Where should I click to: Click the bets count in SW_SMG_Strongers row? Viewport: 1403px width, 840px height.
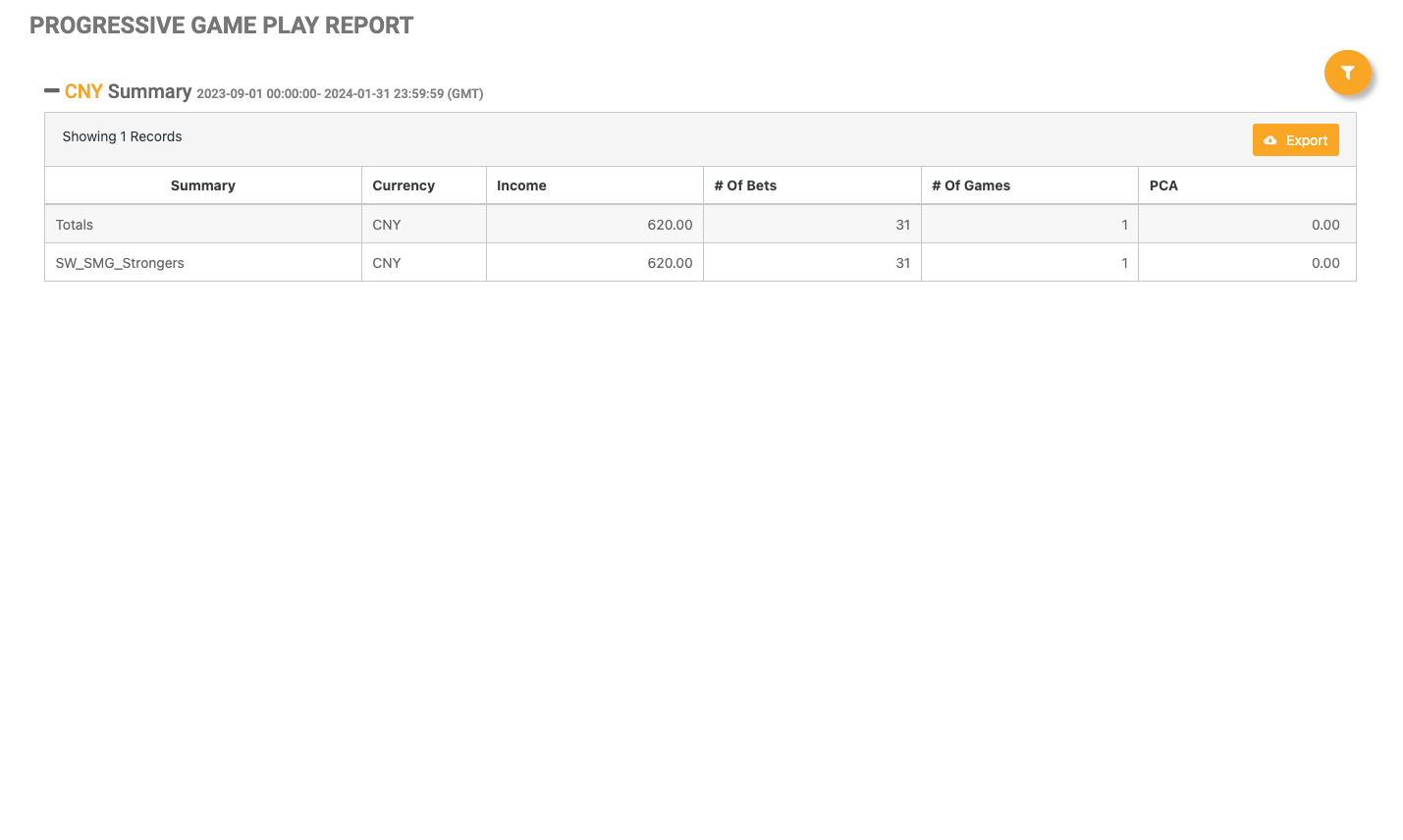tap(902, 263)
